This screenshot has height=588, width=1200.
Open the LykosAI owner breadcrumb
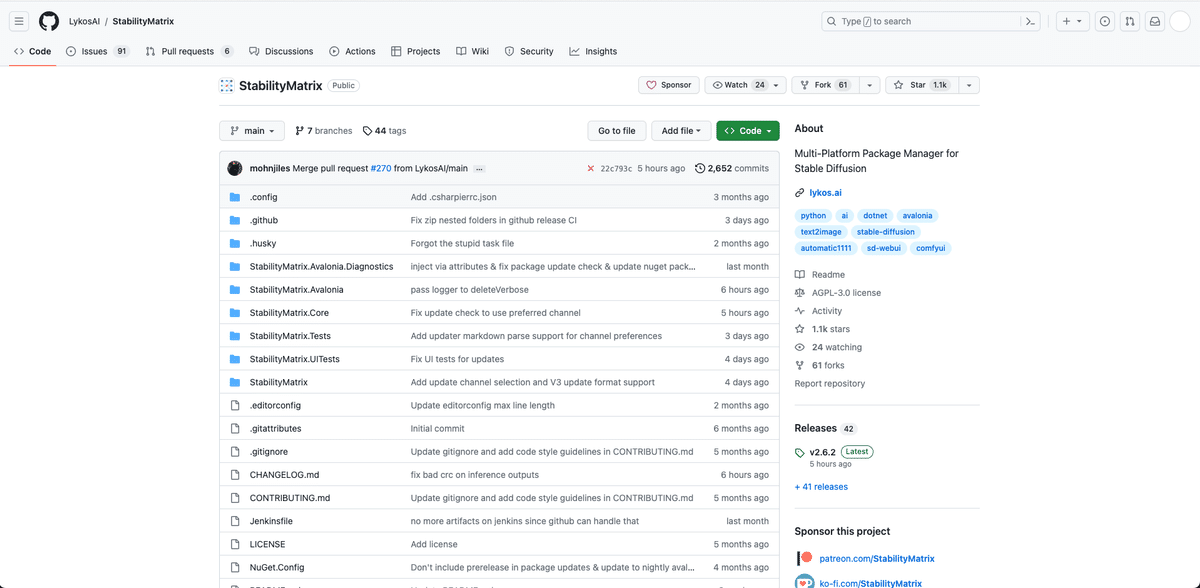[x=84, y=21]
